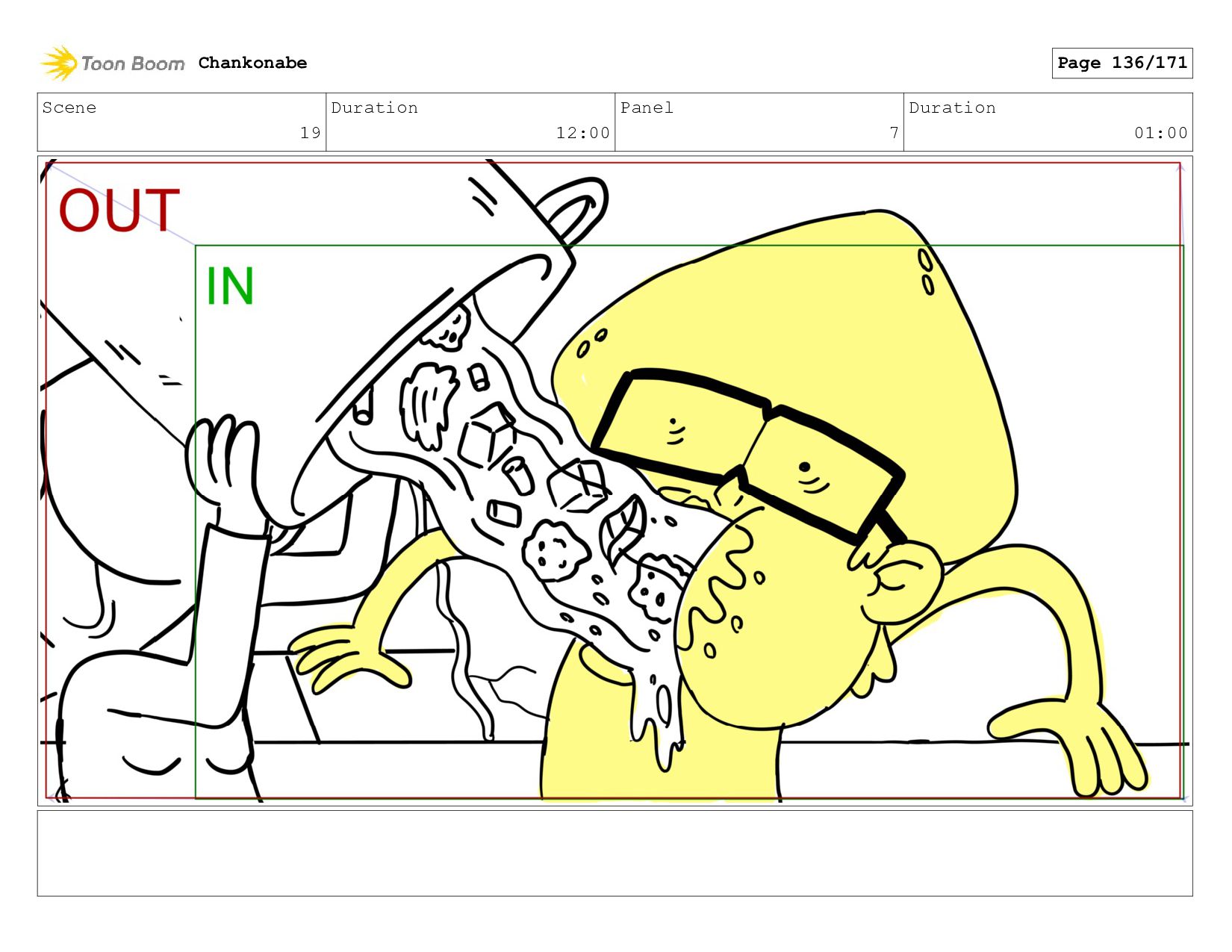Click the empty caption box below the panel
Image resolution: width=1232 pixels, height=952 pixels.
point(615,853)
